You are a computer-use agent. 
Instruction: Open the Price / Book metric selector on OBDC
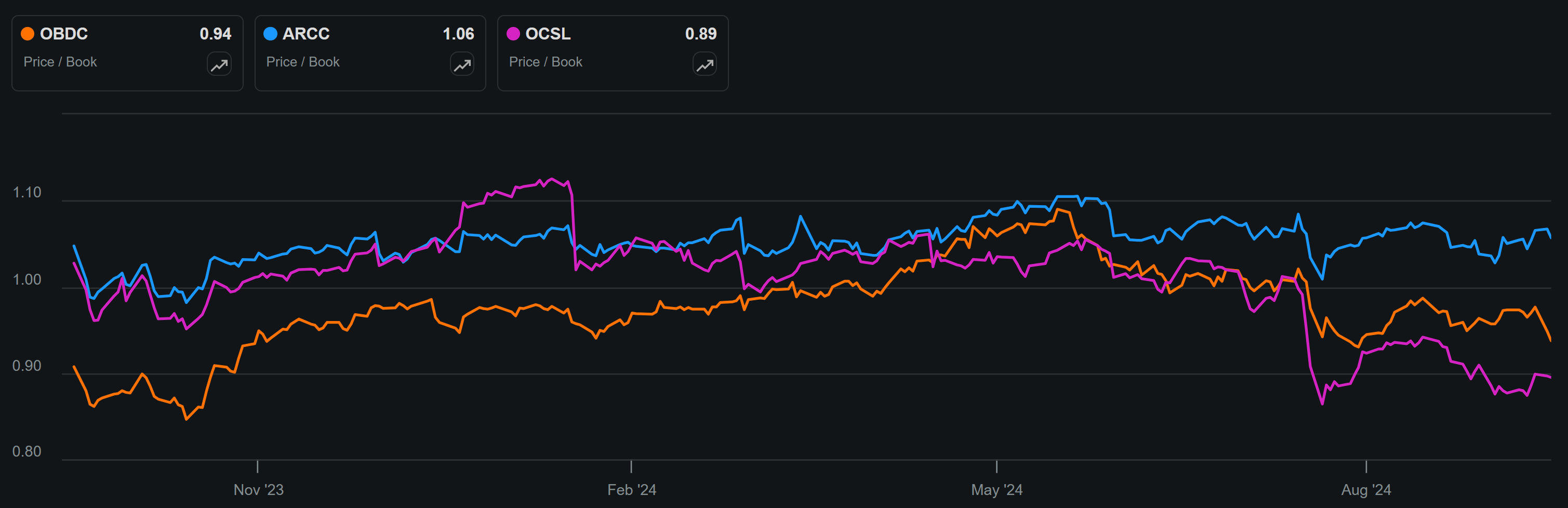[x=60, y=61]
